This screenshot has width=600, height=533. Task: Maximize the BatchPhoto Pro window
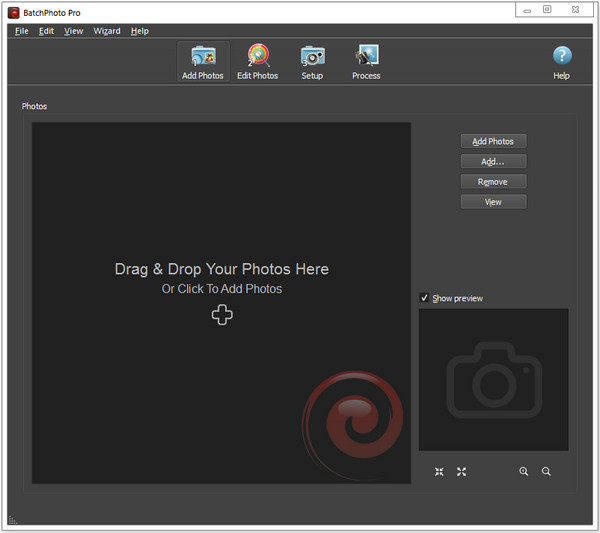[x=547, y=9]
